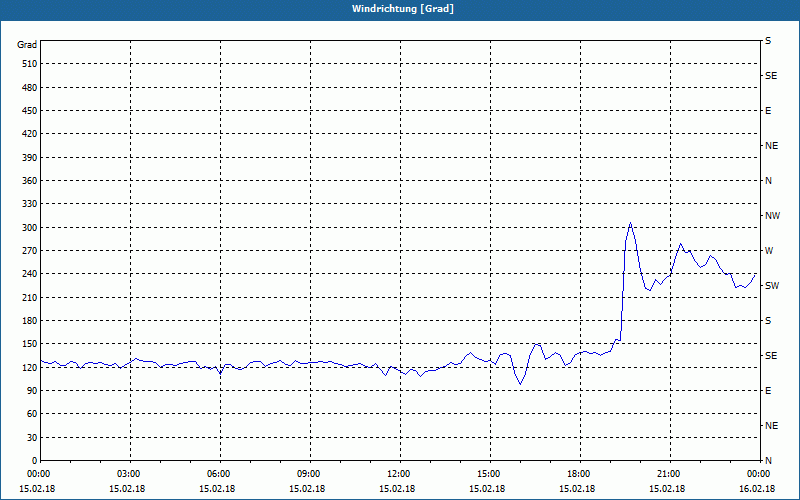Click the Windrichtung [Grad] chart title
The image size is (800, 500).
(x=403, y=9)
